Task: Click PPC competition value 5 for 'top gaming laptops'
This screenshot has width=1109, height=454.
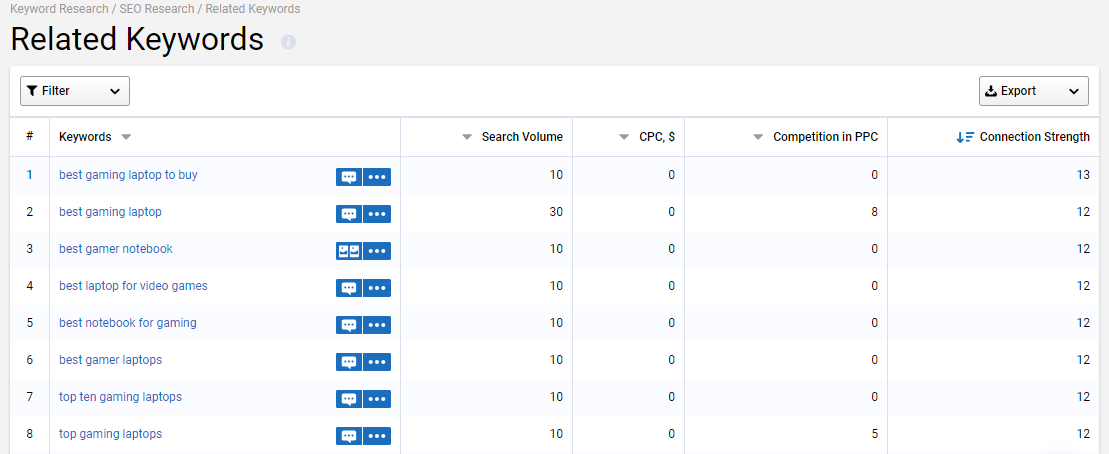Action: (875, 433)
